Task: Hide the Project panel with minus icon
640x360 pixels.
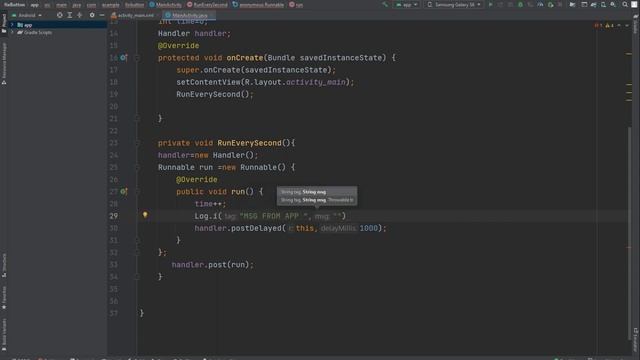Action: pyautogui.click(x=102, y=15)
